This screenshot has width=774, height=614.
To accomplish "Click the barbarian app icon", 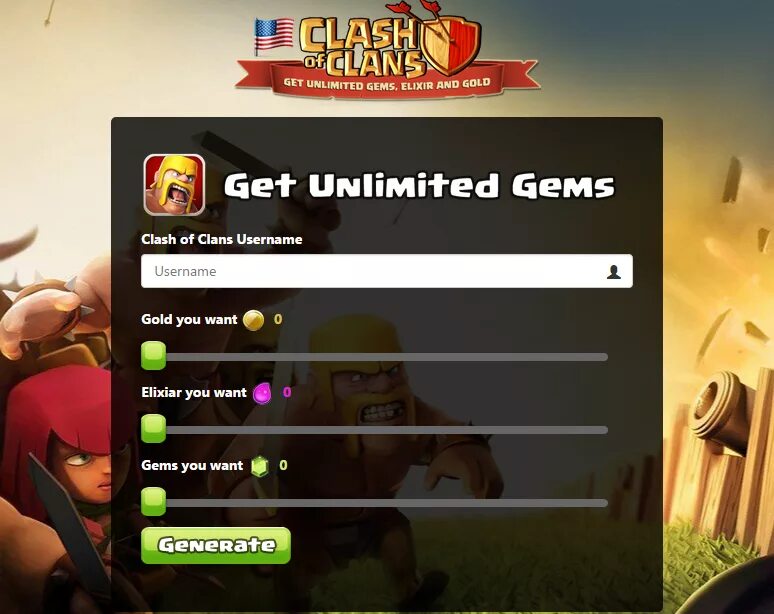I will [174, 185].
